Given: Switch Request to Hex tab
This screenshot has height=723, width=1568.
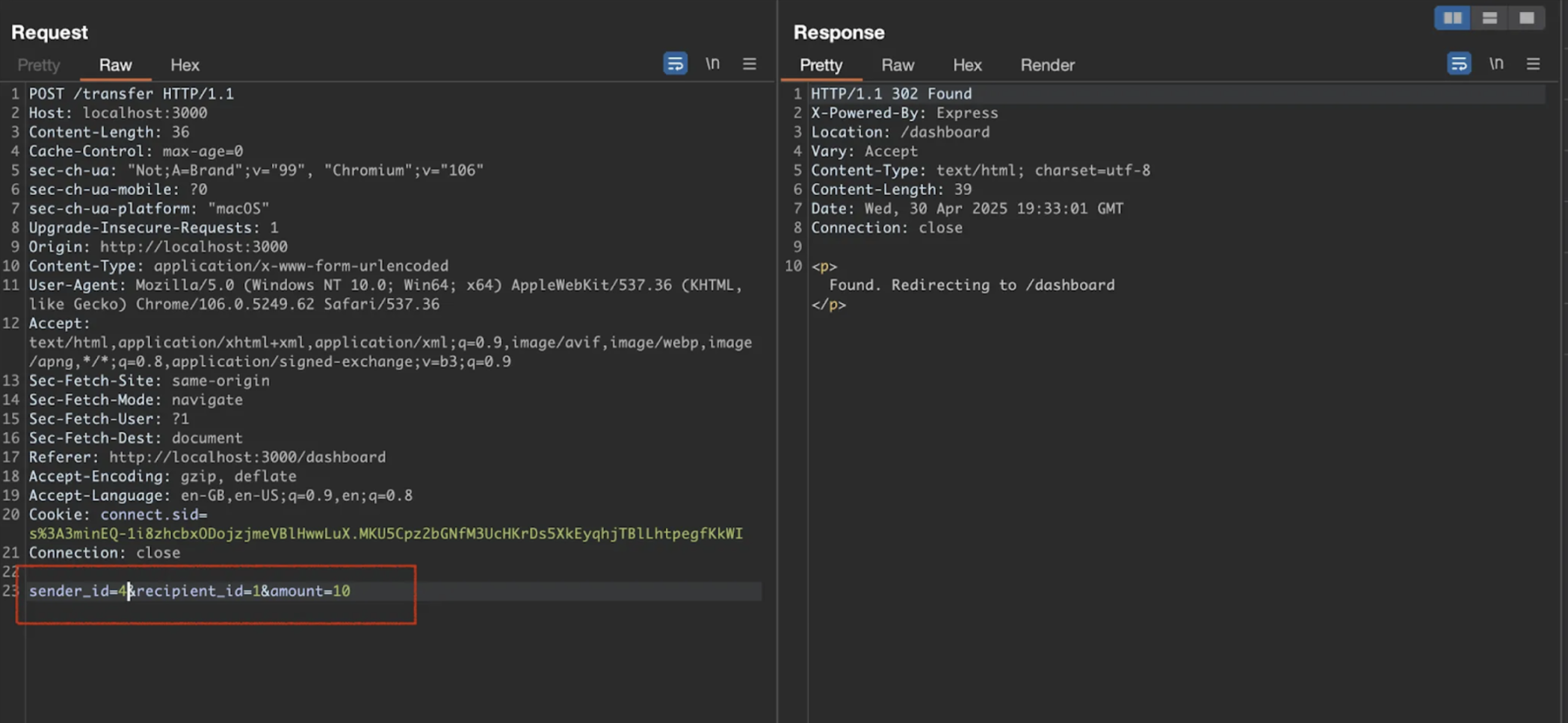Looking at the screenshot, I should tap(185, 65).
